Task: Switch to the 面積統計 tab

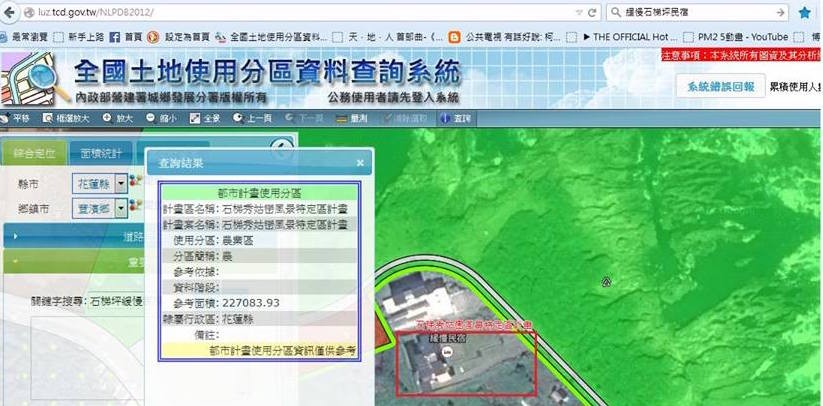Action: [101, 153]
